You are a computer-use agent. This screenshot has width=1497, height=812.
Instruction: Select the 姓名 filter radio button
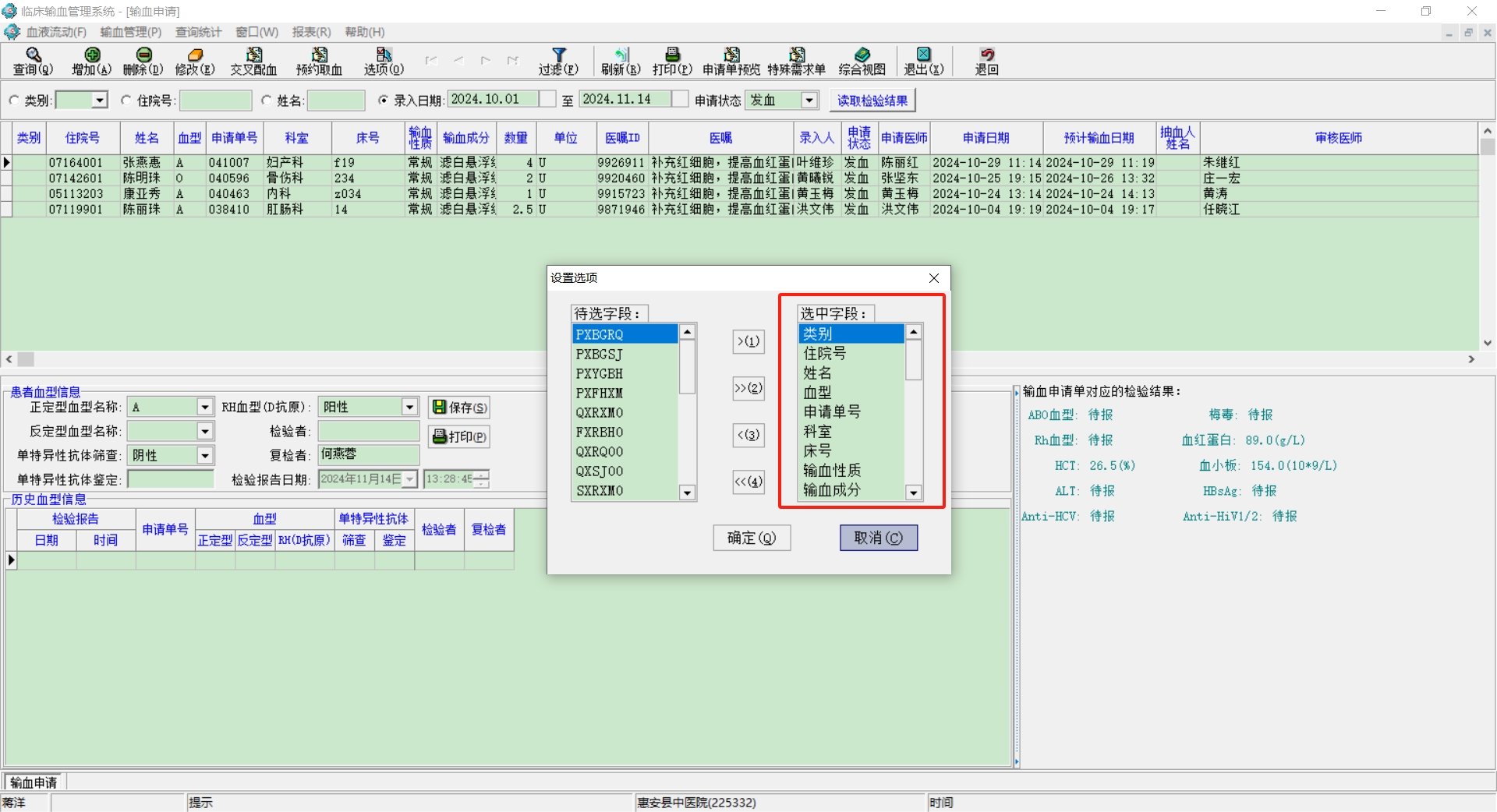pos(267,101)
